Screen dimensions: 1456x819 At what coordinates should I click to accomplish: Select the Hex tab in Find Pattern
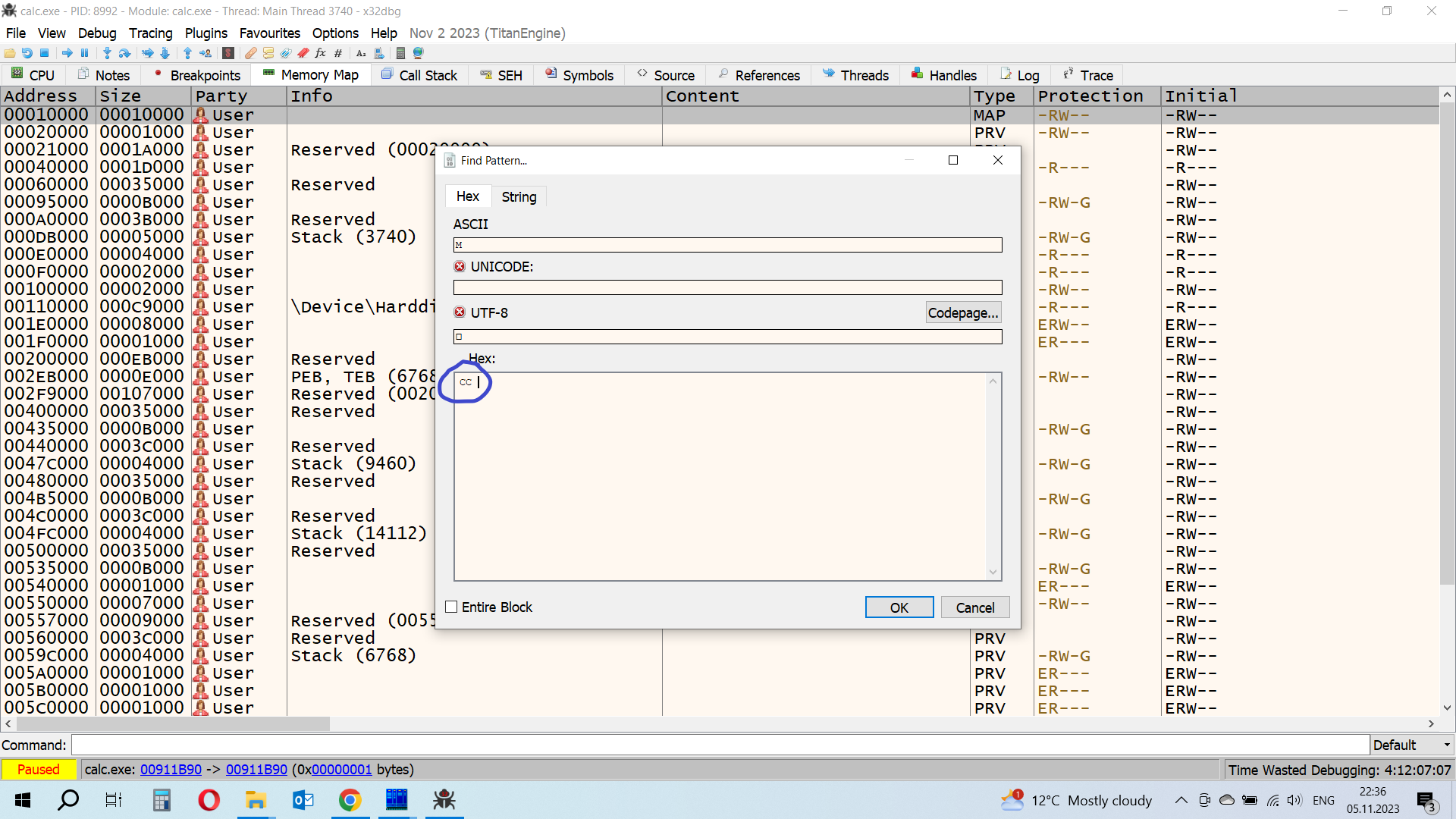(467, 196)
